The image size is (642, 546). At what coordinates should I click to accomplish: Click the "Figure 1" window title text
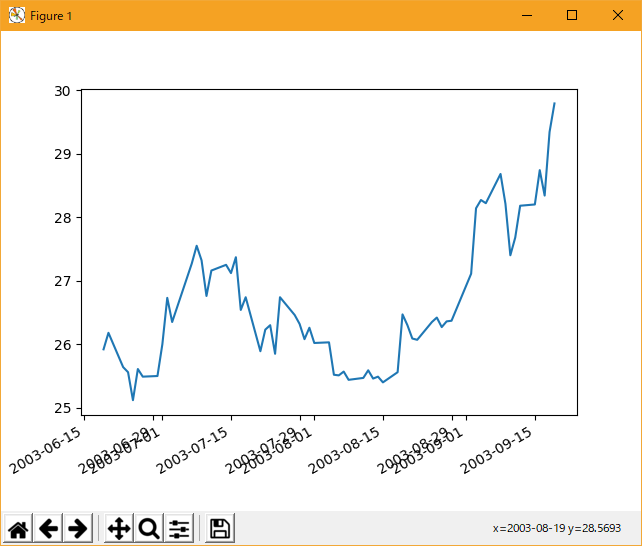[x=51, y=16]
